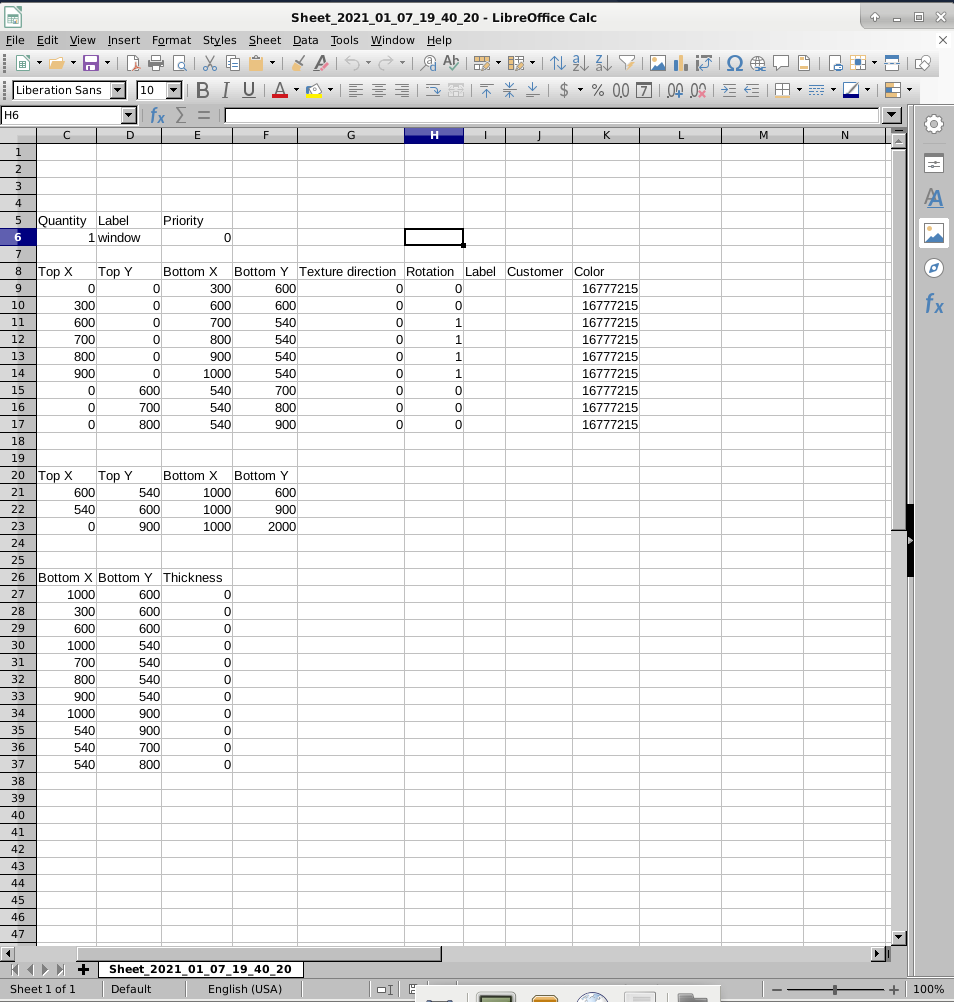The image size is (954, 1002).
Task: Align cell content left
Action: click(355, 90)
